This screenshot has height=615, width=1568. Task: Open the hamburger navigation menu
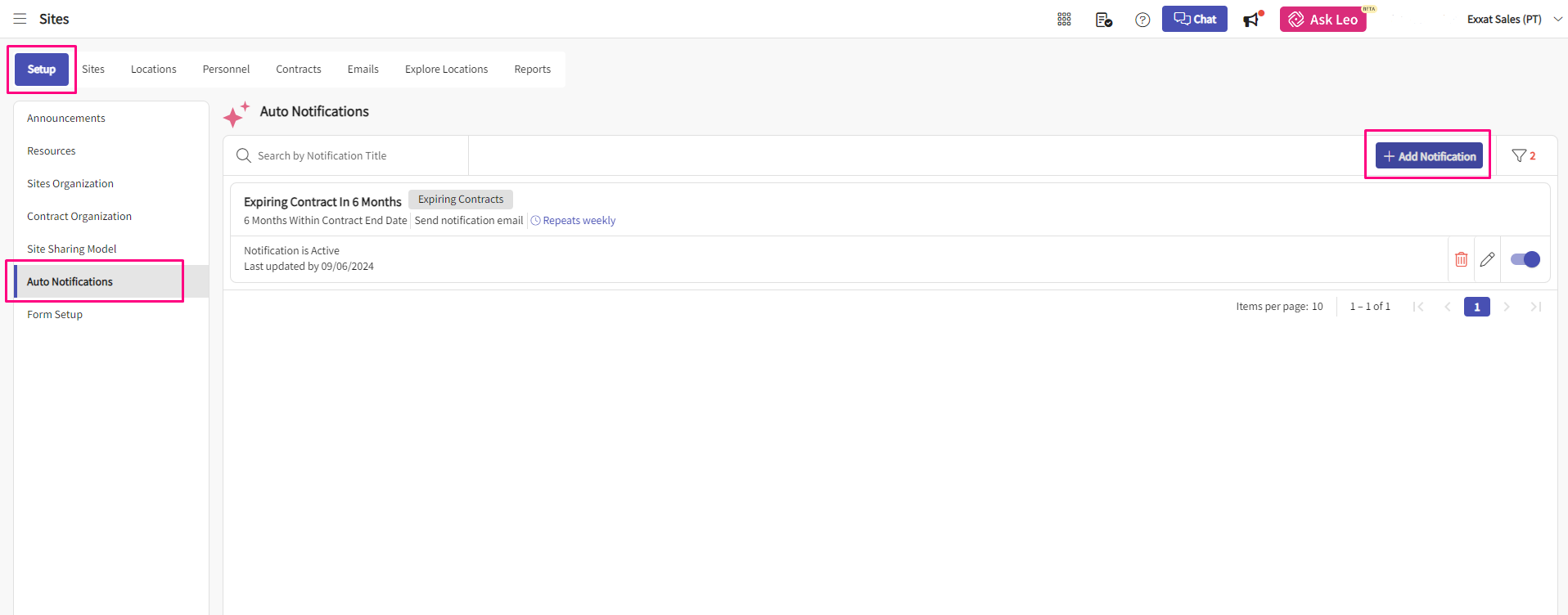[20, 19]
